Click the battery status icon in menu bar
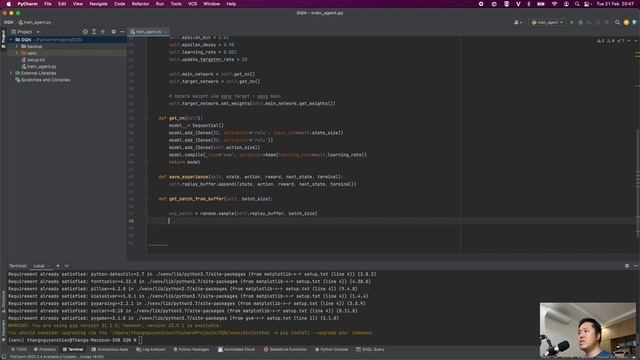 (541, 4)
